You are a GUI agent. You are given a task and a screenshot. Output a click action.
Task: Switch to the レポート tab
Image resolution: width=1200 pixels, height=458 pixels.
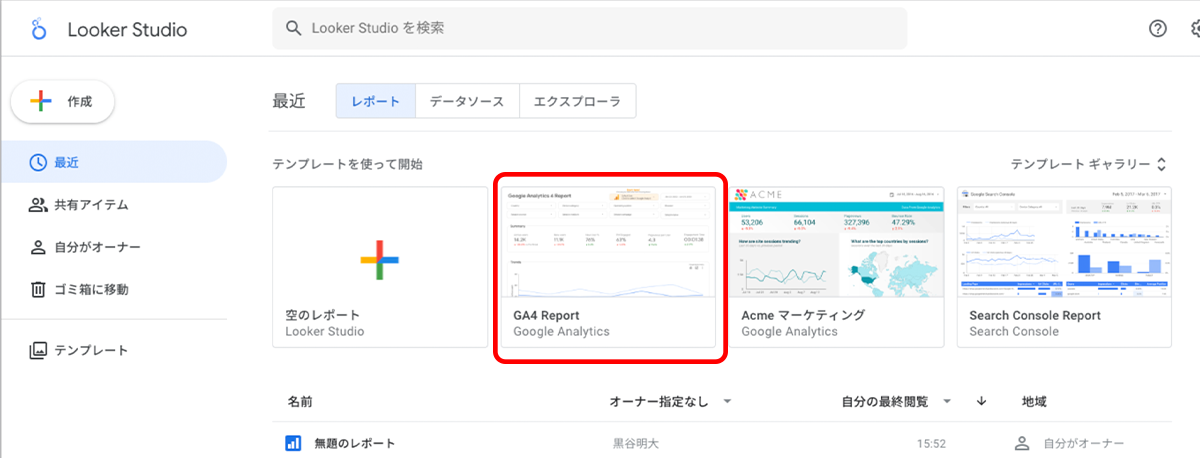pyautogui.click(x=375, y=101)
